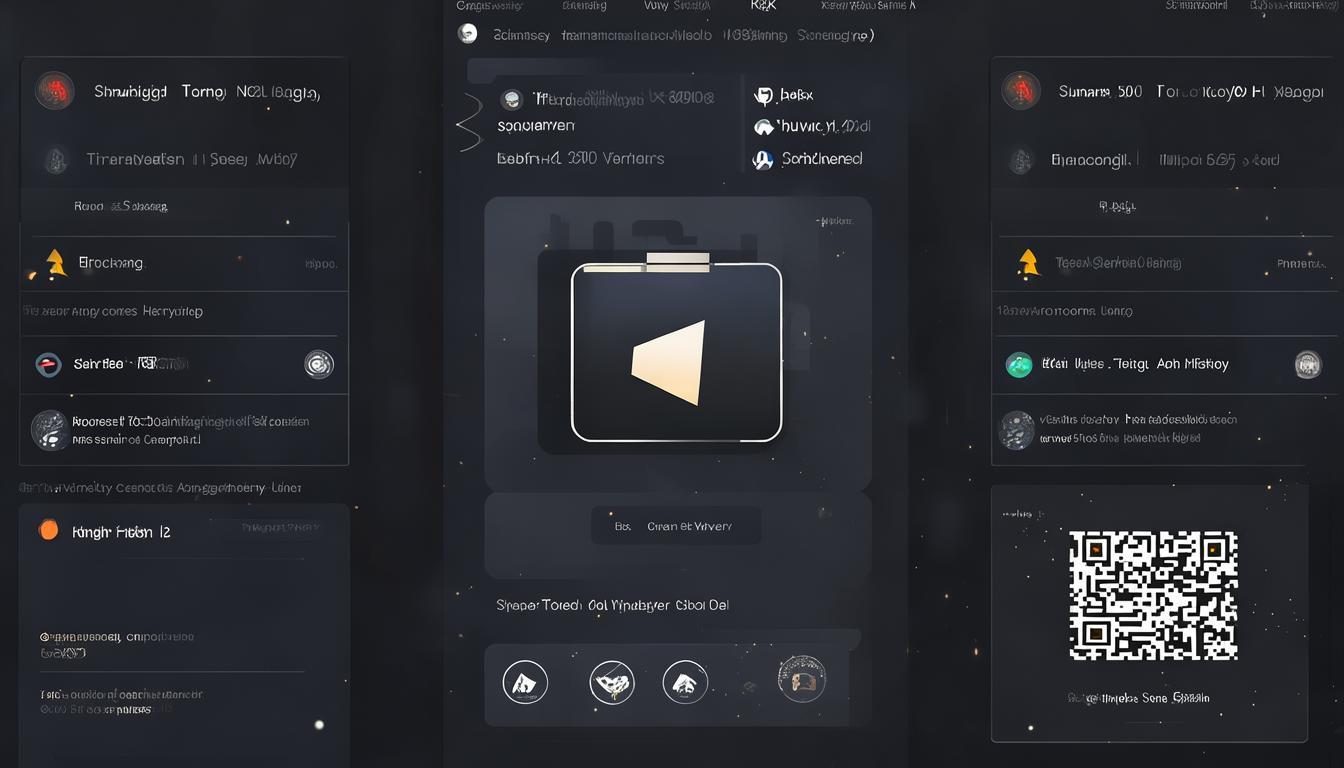Click the yellow arrow icon next to Elrocknng

coord(56,263)
